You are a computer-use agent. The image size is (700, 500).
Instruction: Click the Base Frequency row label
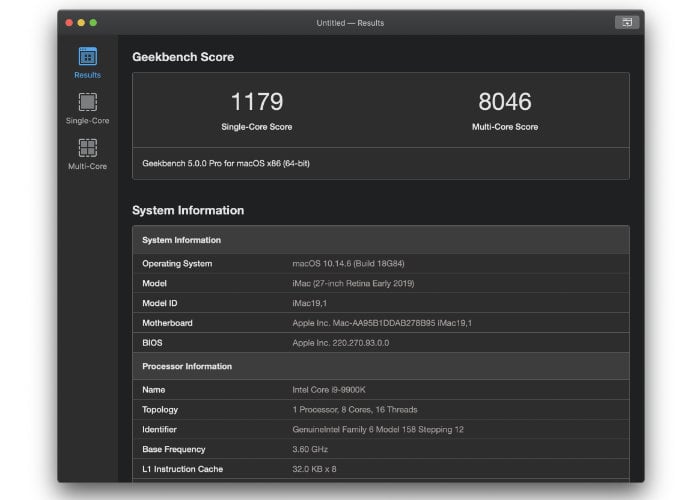[x=174, y=449]
